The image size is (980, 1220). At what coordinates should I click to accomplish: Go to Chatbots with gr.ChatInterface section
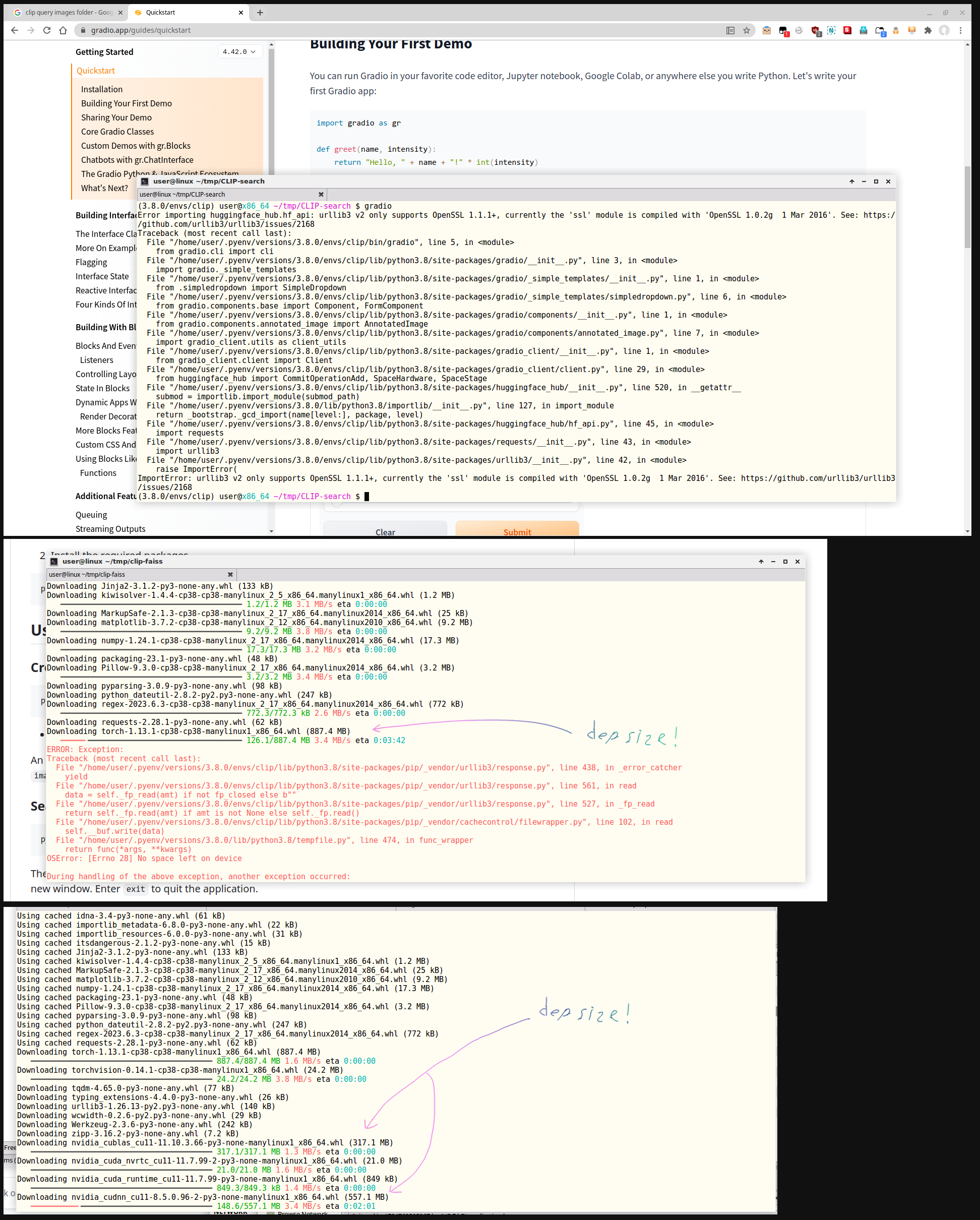pos(137,160)
